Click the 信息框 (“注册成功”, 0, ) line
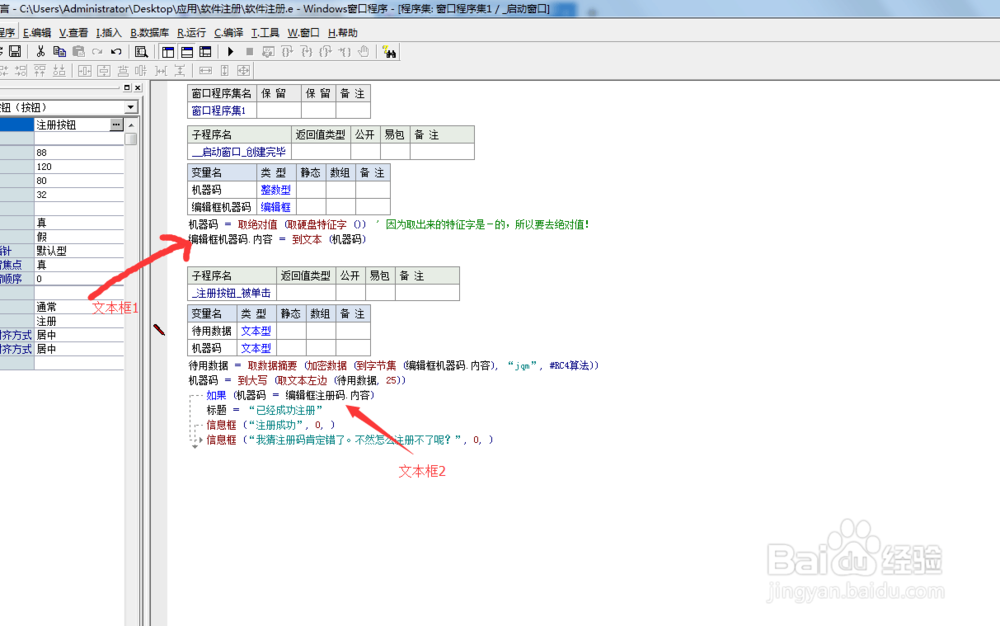Image resolution: width=1000 pixels, height=626 pixels. pos(270,425)
